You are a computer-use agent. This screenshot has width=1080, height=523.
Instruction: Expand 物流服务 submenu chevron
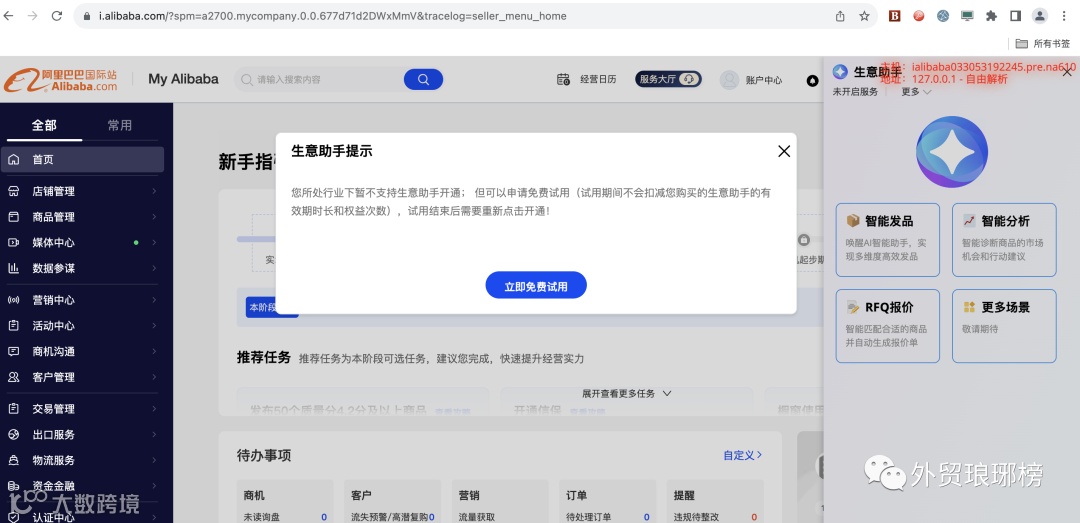click(x=154, y=460)
